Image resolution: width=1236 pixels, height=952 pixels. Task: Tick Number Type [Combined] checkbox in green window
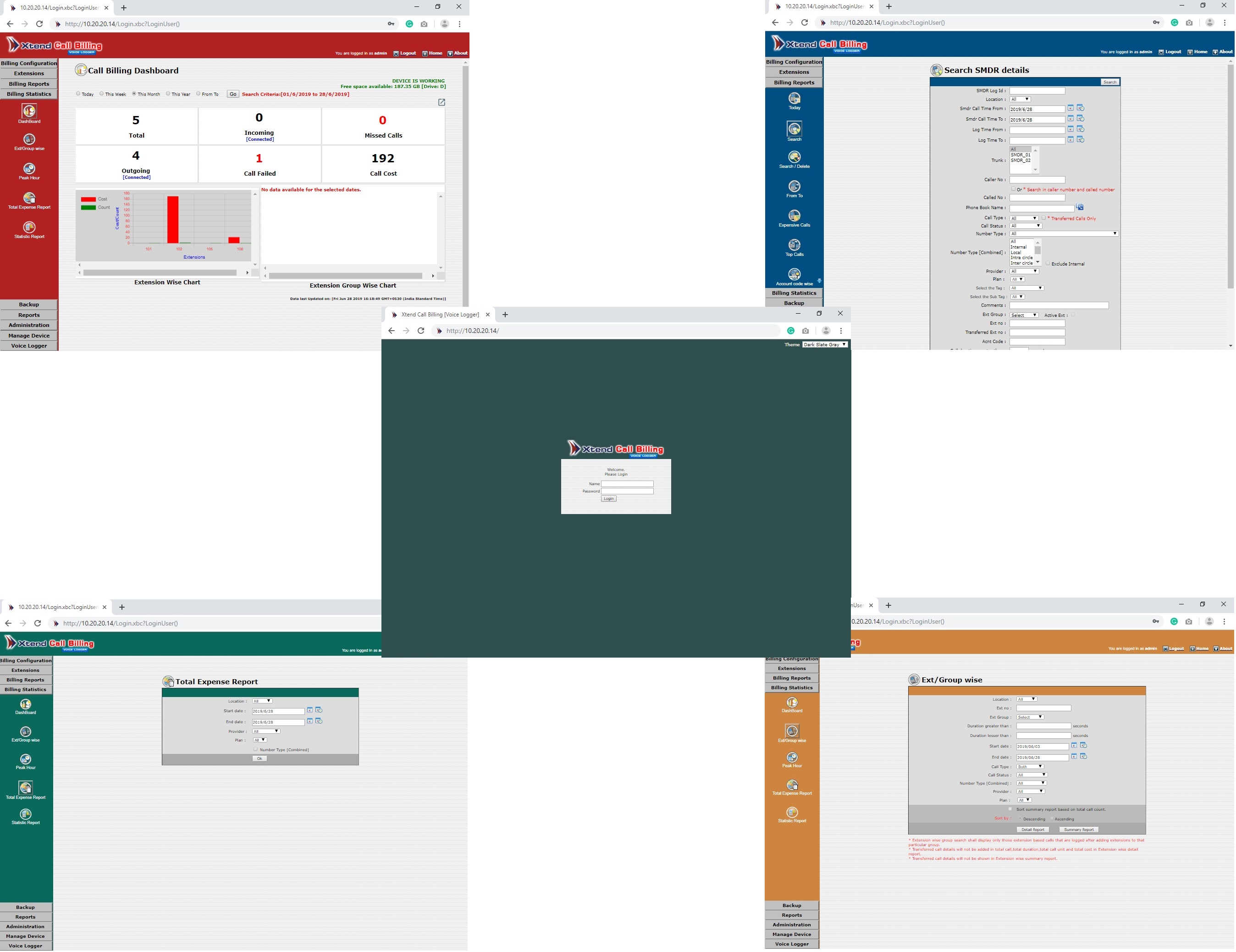coord(256,749)
